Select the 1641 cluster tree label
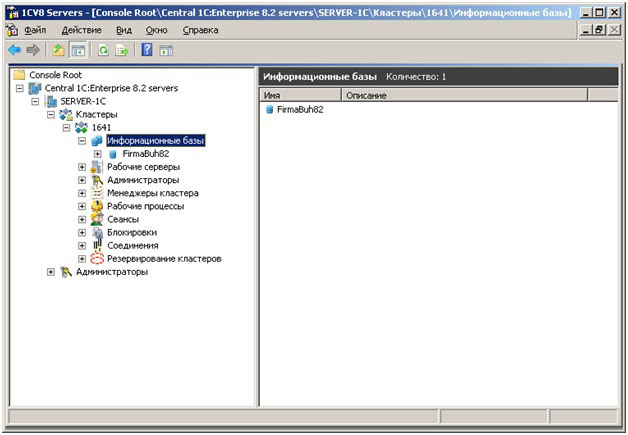The width and height of the screenshot is (628, 435). click(x=101, y=128)
